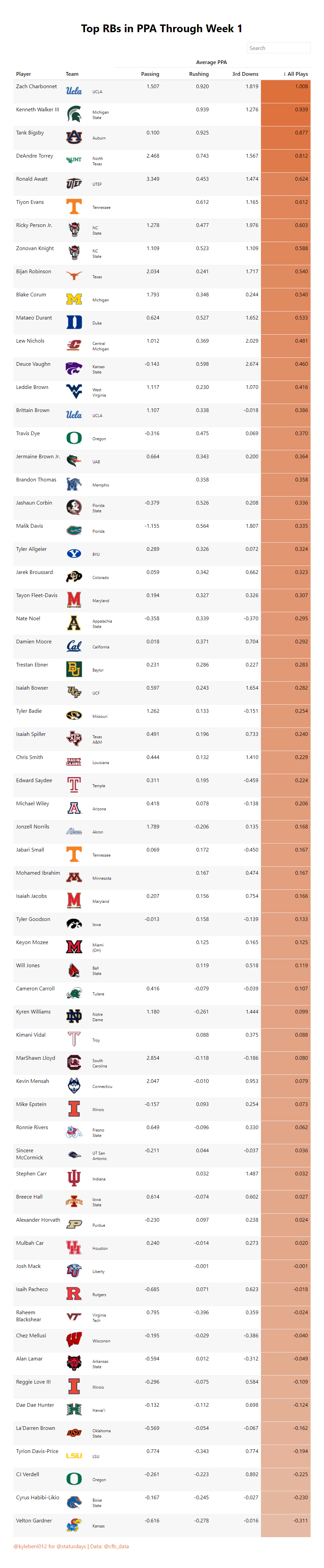Click the Kansas Jayhawks logo
The width and height of the screenshot is (324, 1568).
tap(74, 1525)
